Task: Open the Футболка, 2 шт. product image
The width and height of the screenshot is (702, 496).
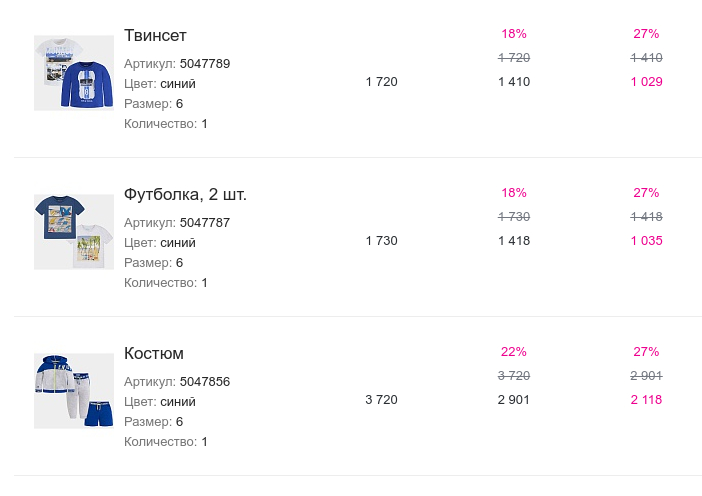Action: pos(73,232)
